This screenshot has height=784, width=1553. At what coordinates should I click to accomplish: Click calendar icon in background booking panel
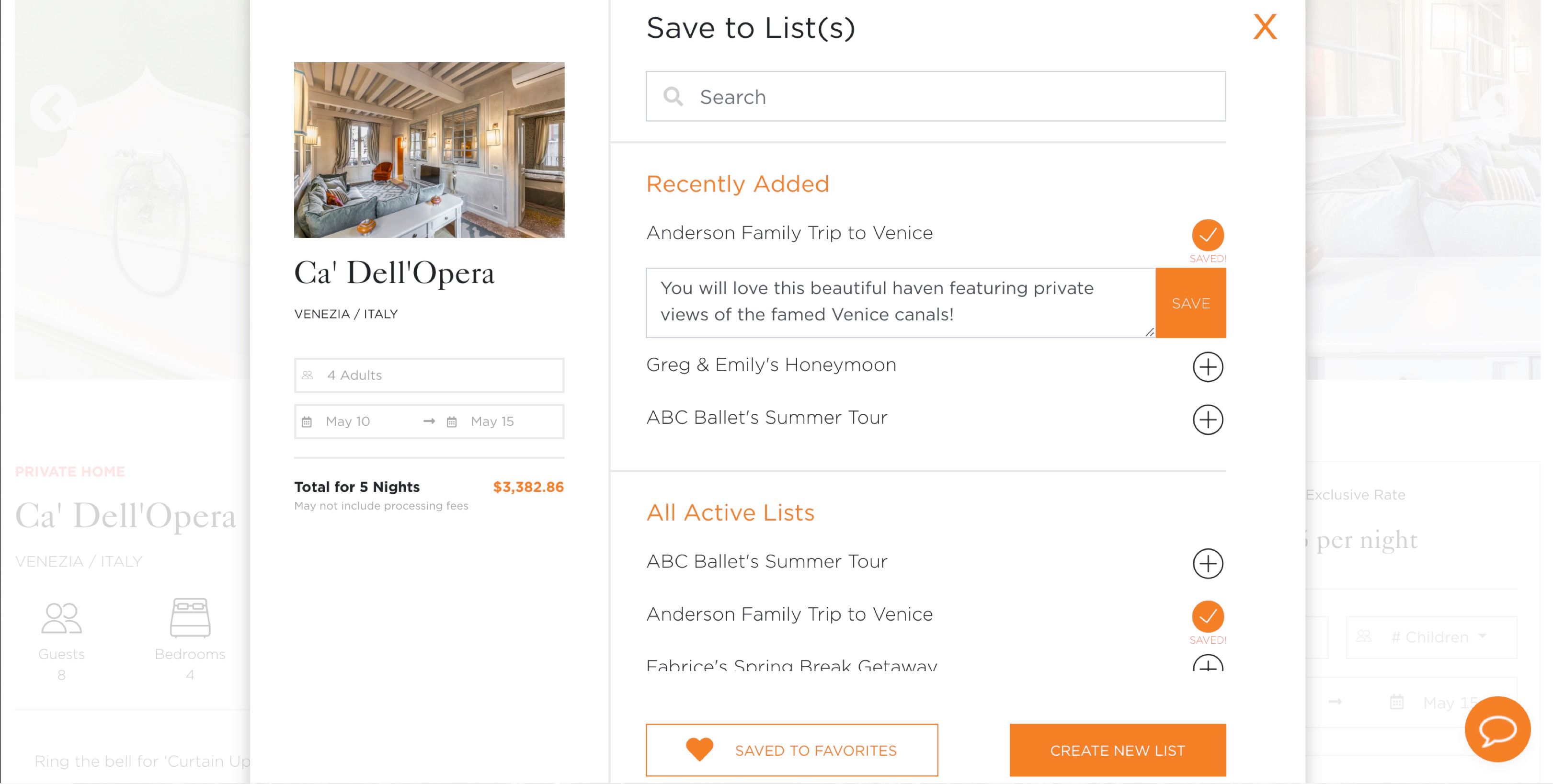1397,702
